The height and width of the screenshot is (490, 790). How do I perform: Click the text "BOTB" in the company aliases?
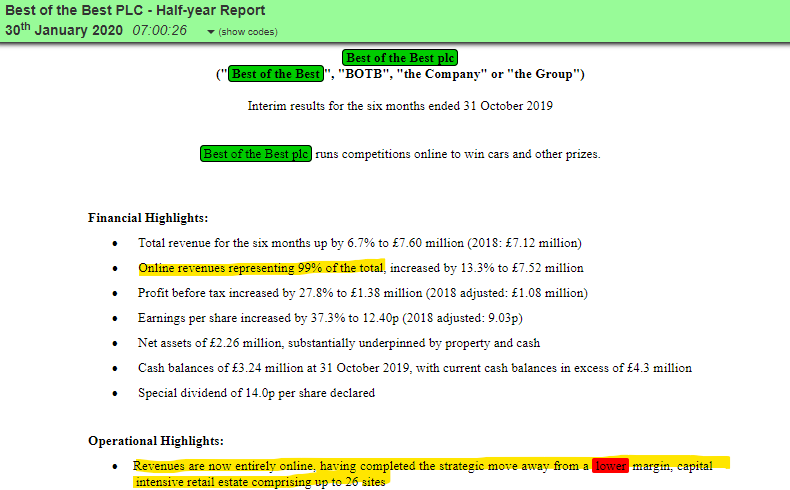click(x=363, y=74)
